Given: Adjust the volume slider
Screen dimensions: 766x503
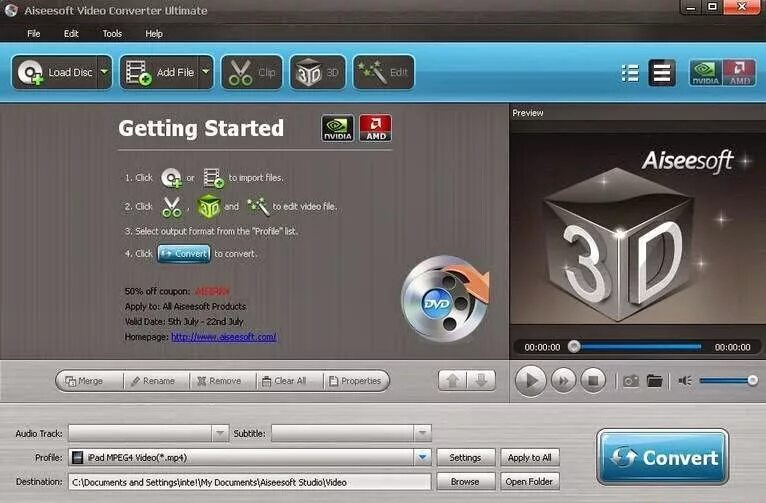Looking at the screenshot, I should point(728,380).
